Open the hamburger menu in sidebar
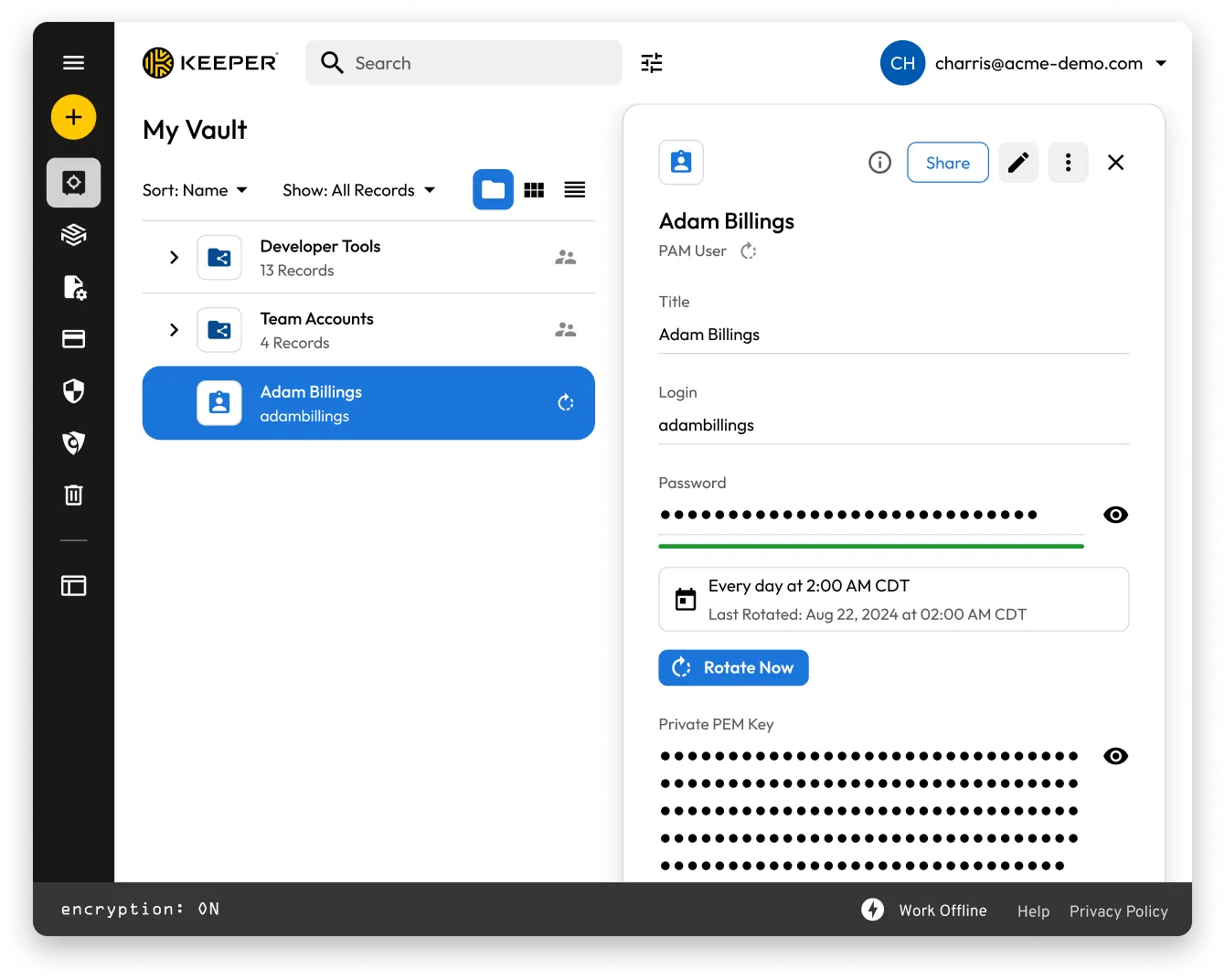This screenshot has height=980, width=1225. point(73,62)
